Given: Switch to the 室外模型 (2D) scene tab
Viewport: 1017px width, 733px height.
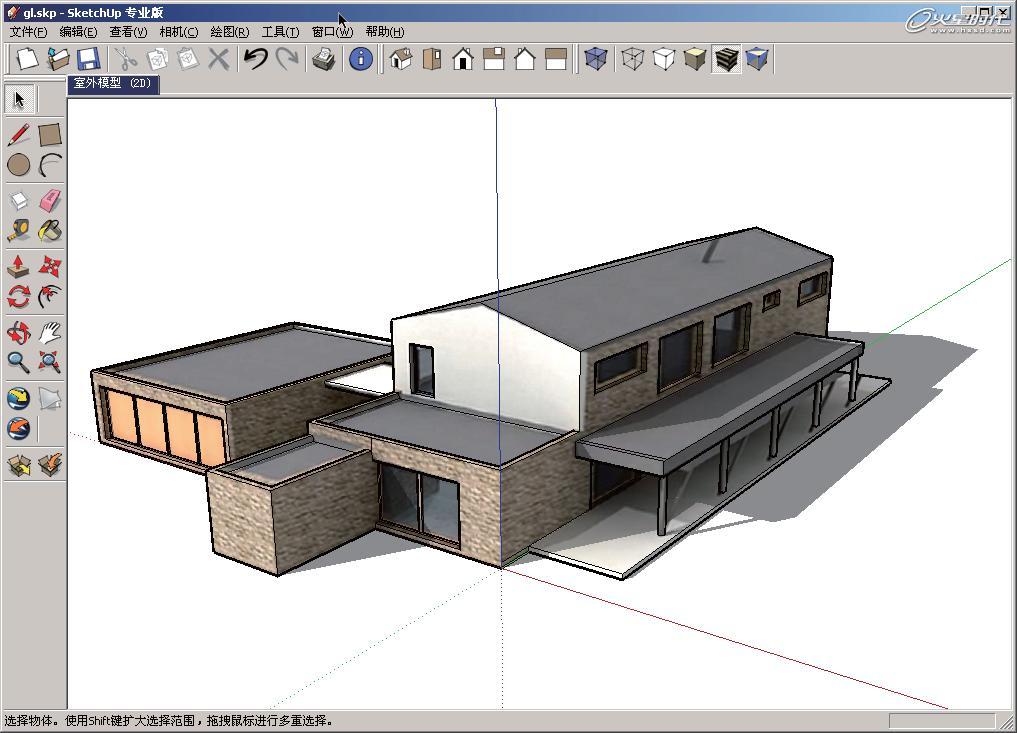Looking at the screenshot, I should tap(113, 83).
